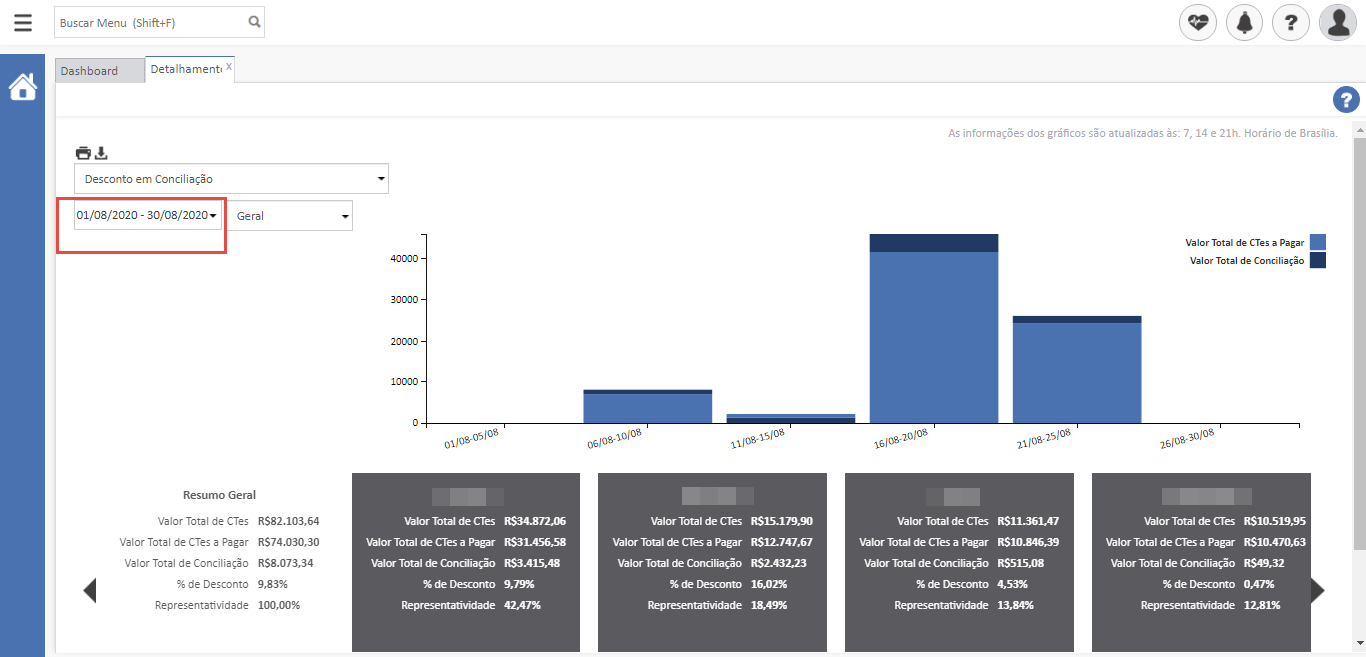Toggle Valor Total de CTes a Pagar legend swatch
Viewport: 1366px width, 657px height.
click(x=1317, y=242)
